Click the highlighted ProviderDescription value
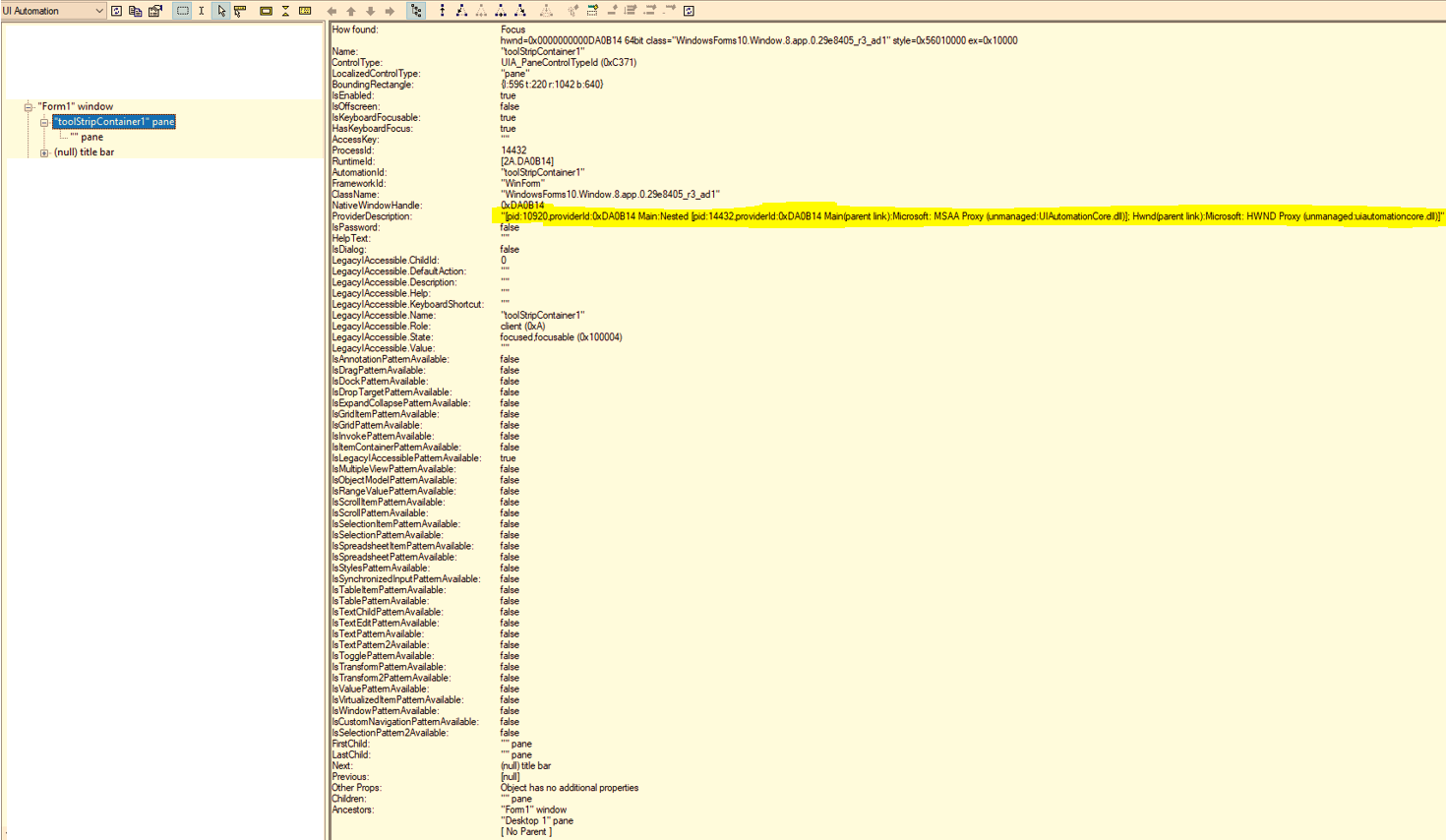Viewport: 1446px width, 840px height. [972, 216]
